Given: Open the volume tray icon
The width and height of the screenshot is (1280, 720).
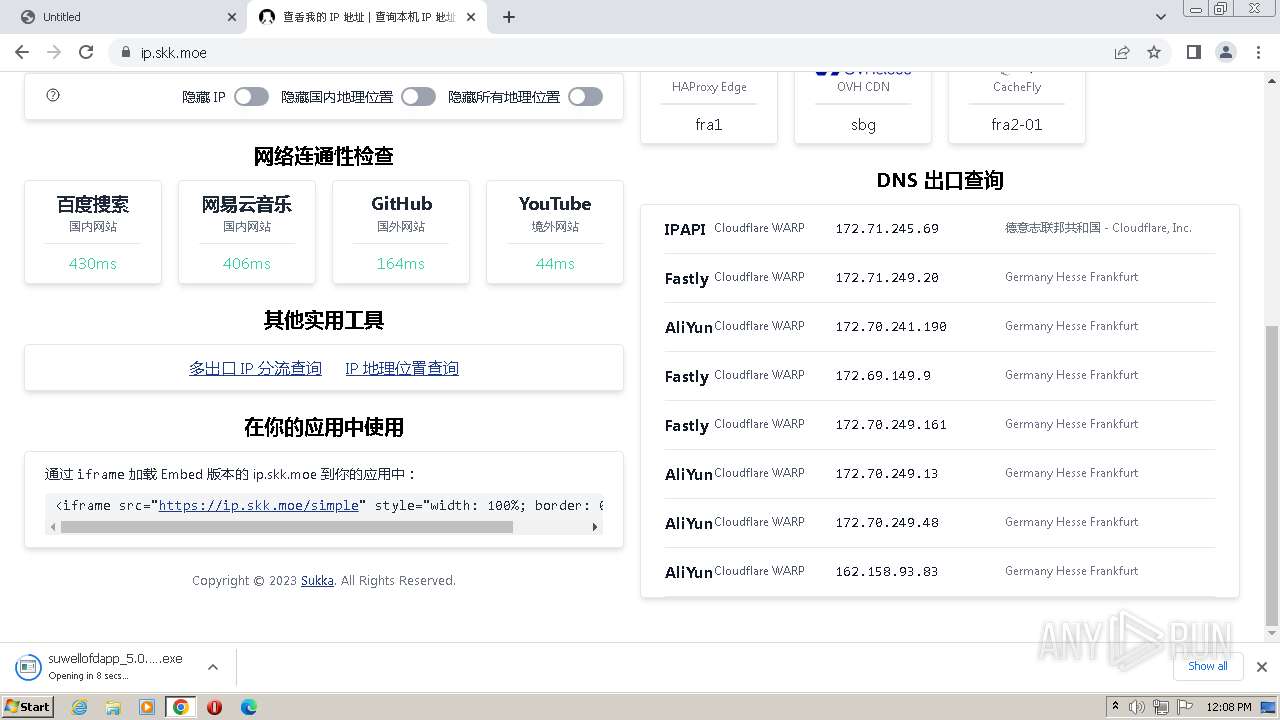Looking at the screenshot, I should (1137, 707).
